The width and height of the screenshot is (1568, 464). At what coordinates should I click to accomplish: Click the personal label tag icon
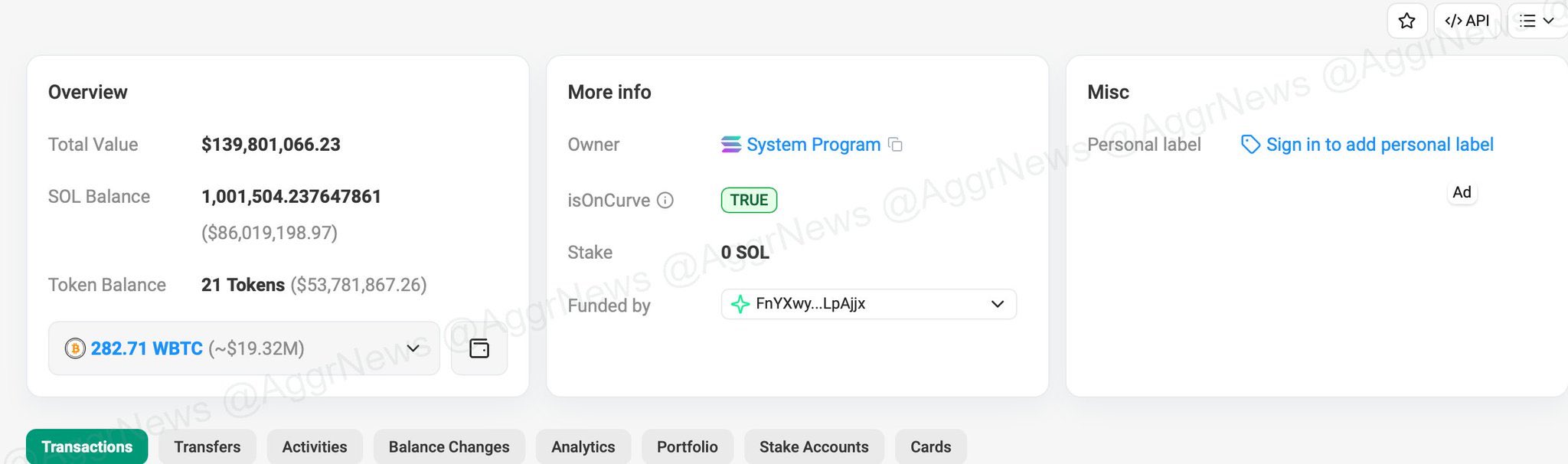(x=1250, y=145)
